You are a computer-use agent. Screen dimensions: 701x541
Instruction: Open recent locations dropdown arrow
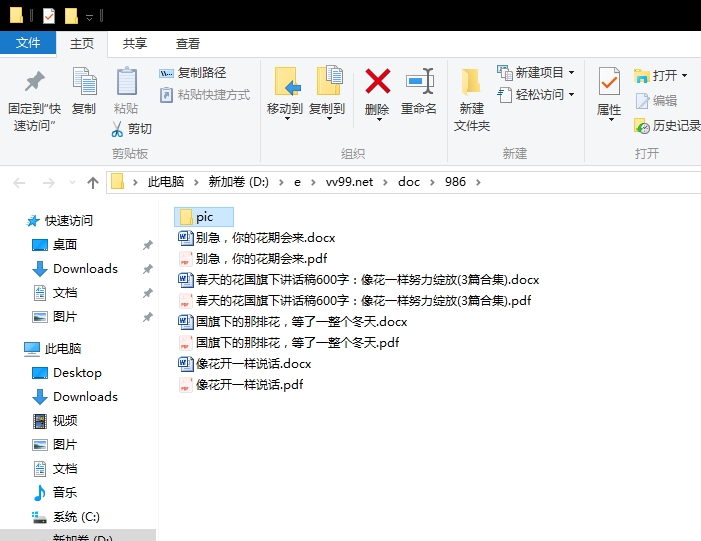click(72, 182)
